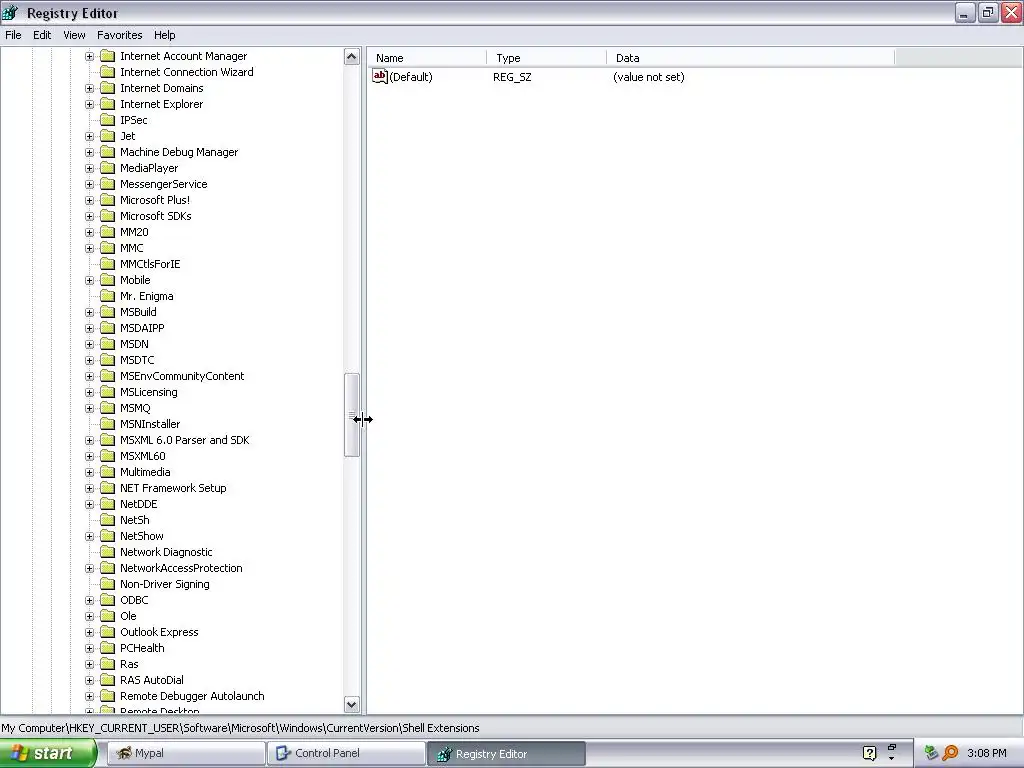Screen dimensions: 1024x768
Task: Expand the Internet Explorer key
Action: (89, 104)
